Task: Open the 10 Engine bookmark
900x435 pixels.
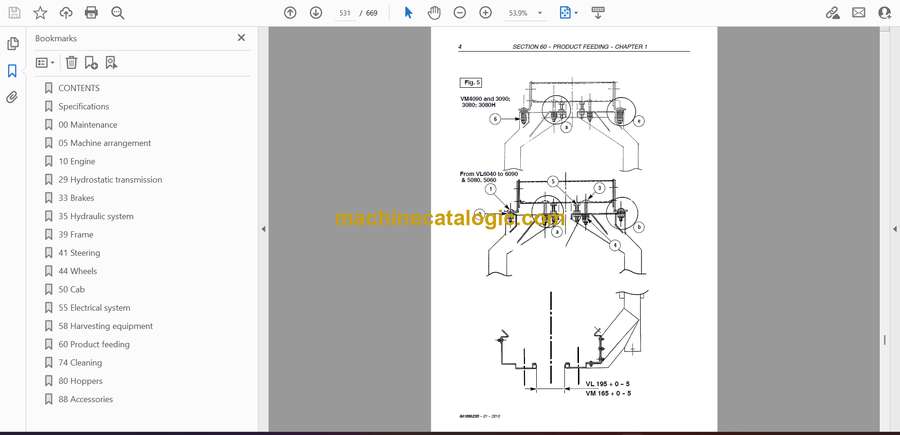Action: [x=77, y=161]
